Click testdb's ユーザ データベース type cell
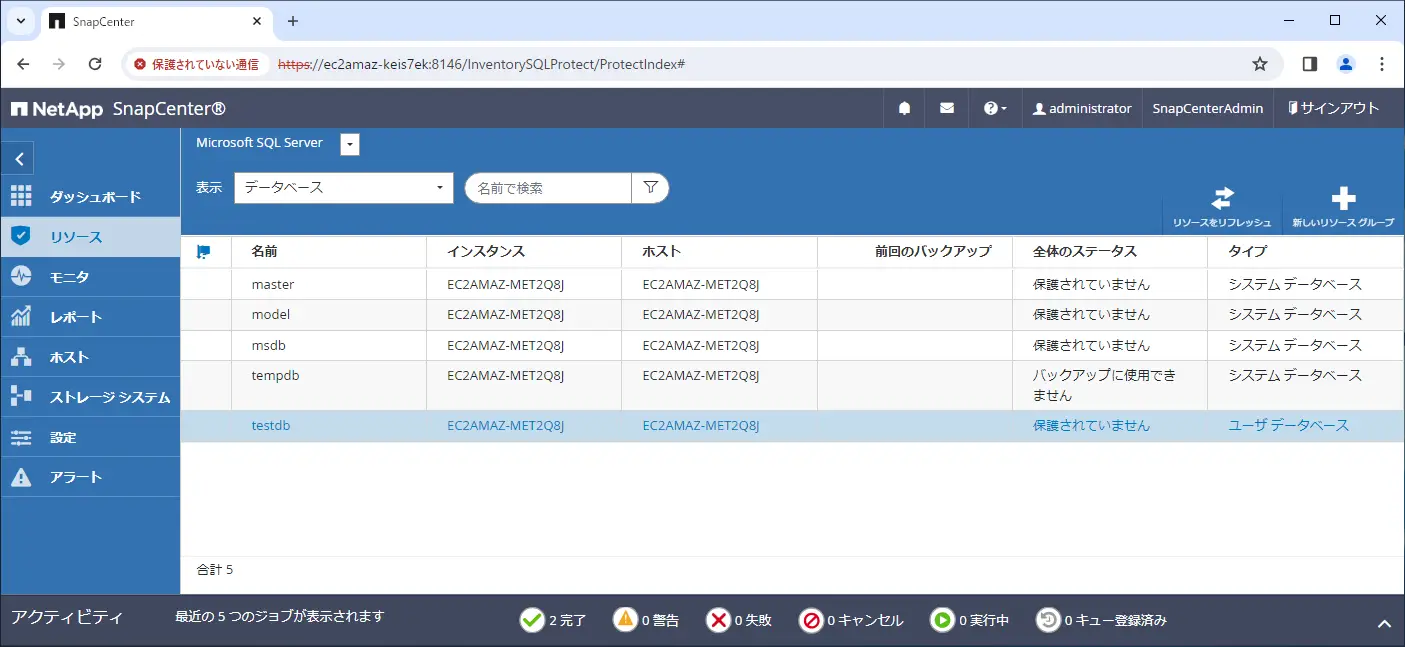The height and width of the screenshot is (647, 1405). (x=1288, y=425)
